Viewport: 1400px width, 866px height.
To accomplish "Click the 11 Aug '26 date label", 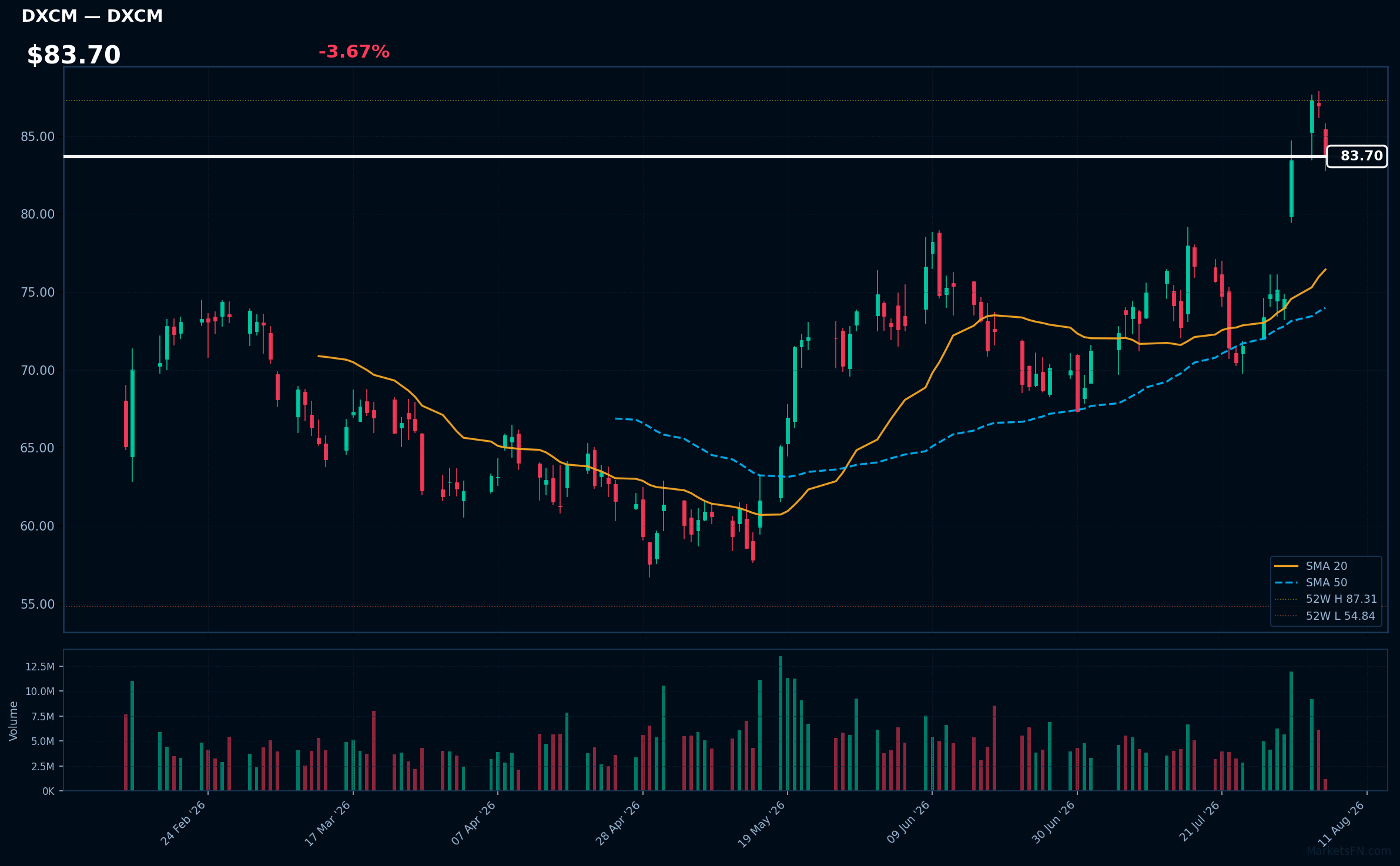I will coord(1342,823).
